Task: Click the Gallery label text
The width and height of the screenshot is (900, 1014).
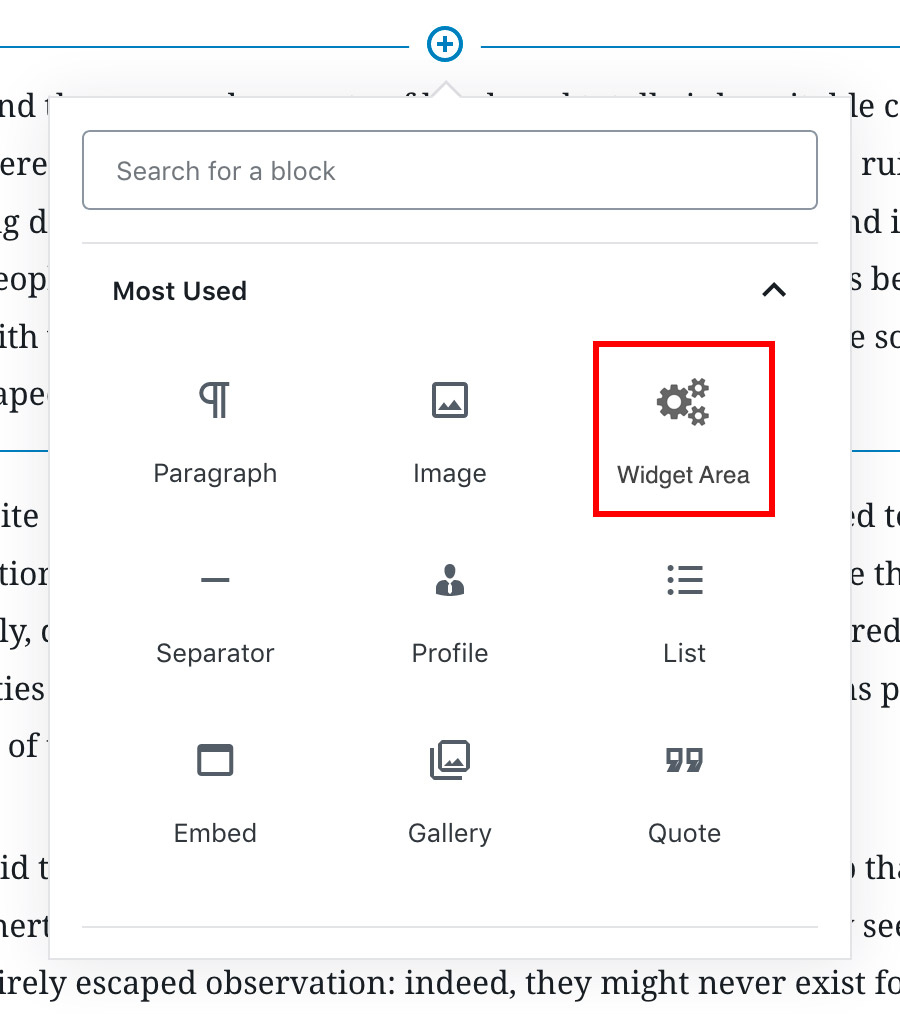Action: tap(450, 834)
